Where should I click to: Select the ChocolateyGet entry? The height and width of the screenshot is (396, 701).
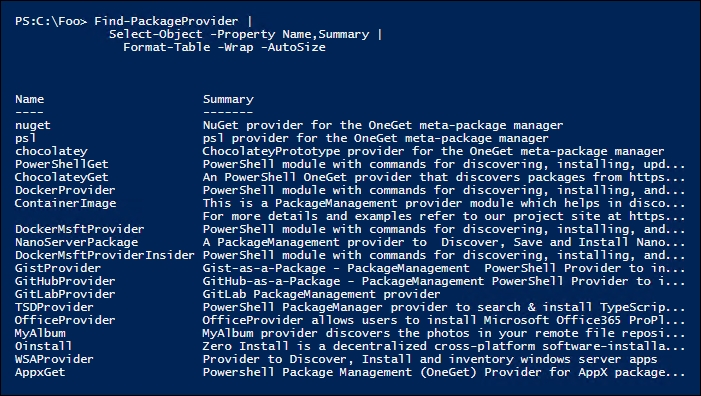pos(62,177)
